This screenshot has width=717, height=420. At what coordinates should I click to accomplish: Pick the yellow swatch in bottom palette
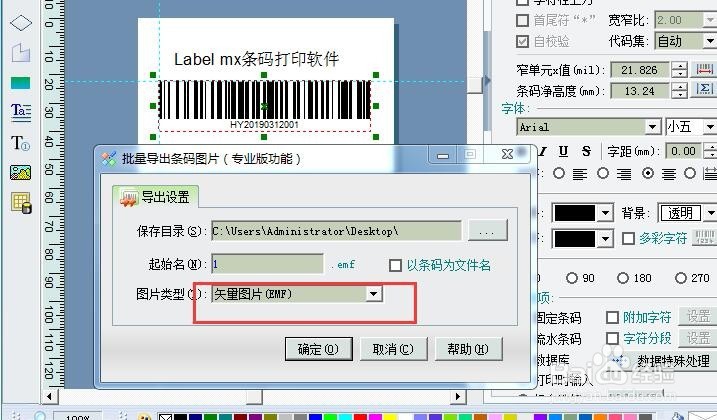390,416
